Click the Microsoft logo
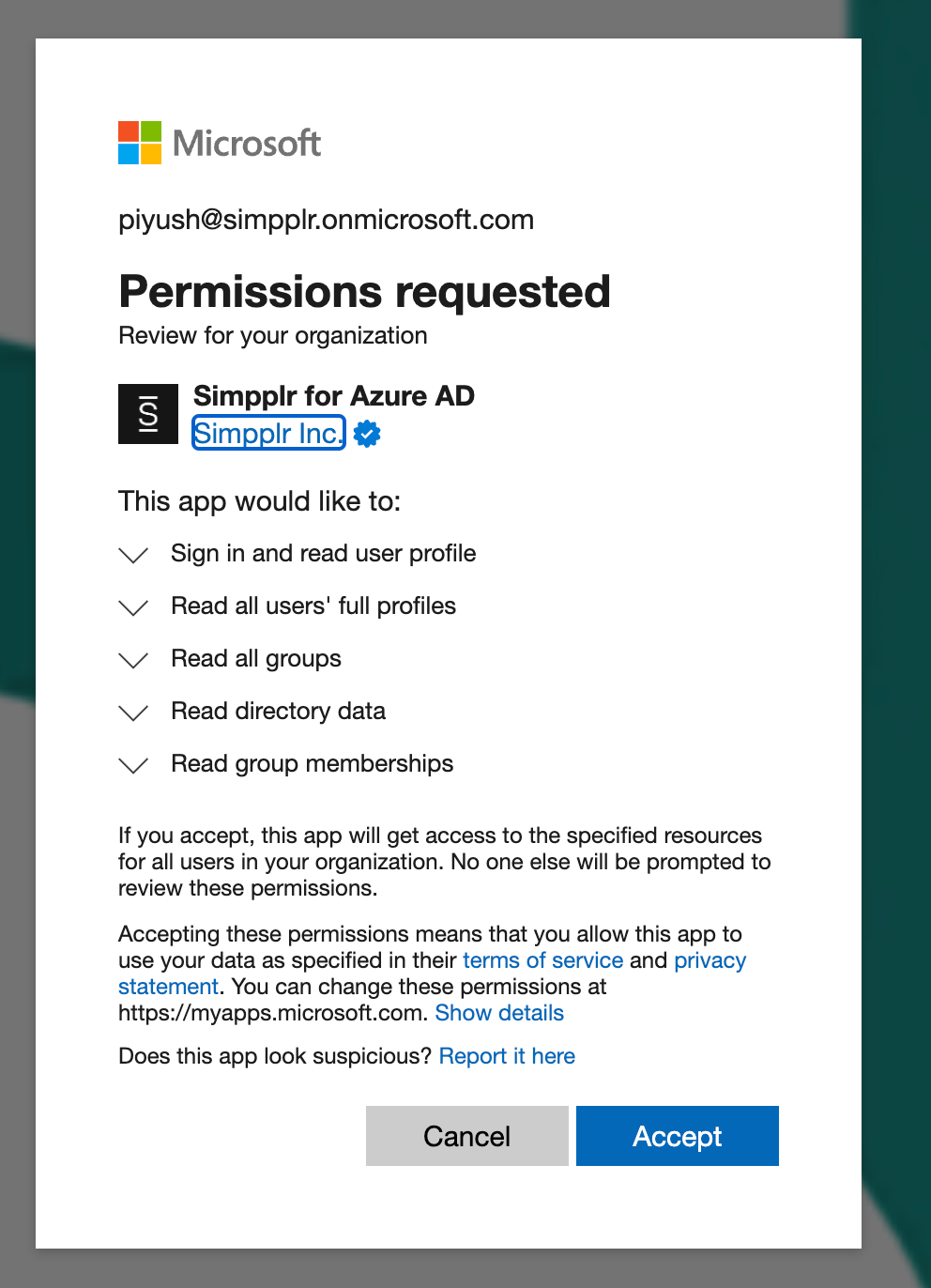 [220, 143]
